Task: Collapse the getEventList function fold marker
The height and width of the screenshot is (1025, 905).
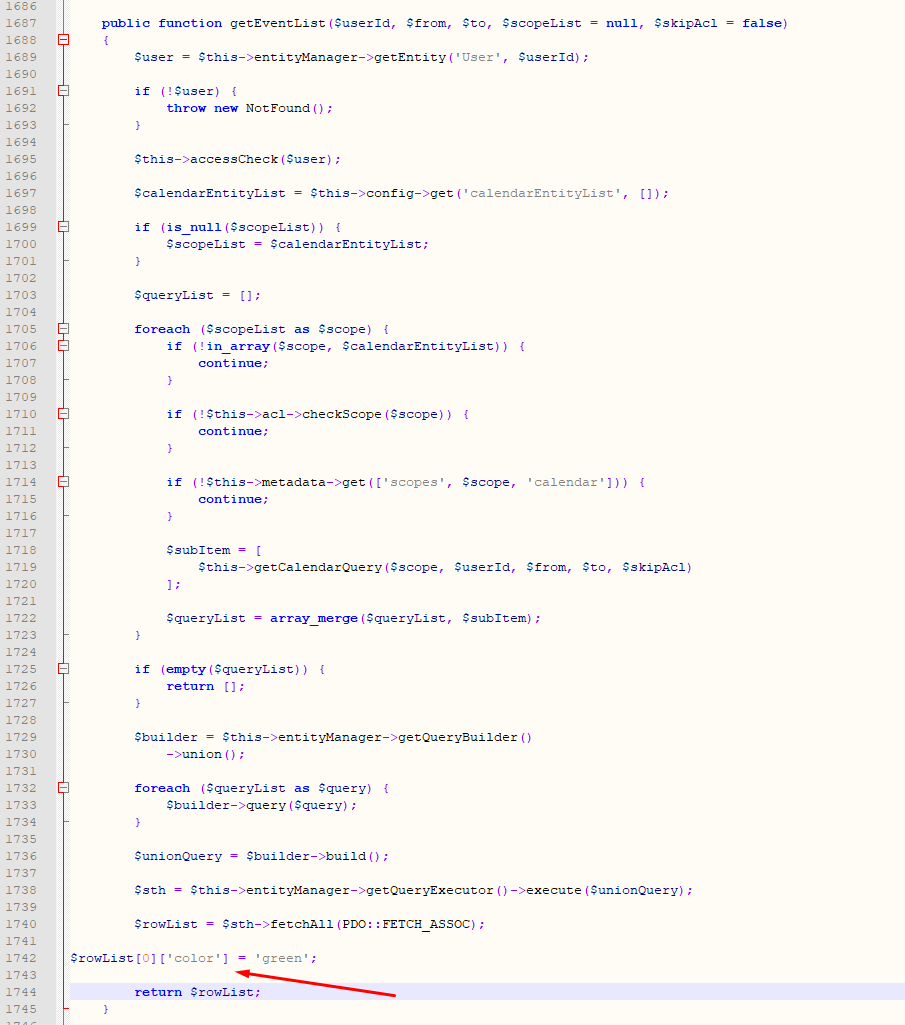Action: click(64, 40)
